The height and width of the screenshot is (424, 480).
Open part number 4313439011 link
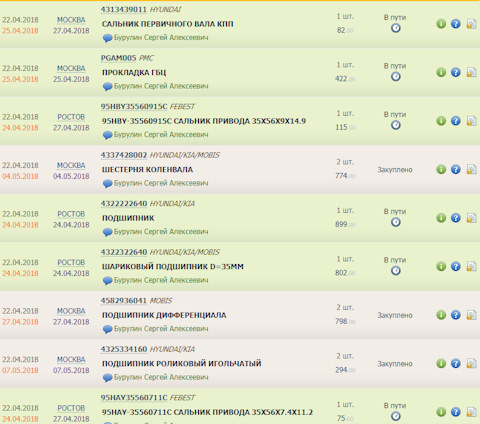(x=124, y=10)
